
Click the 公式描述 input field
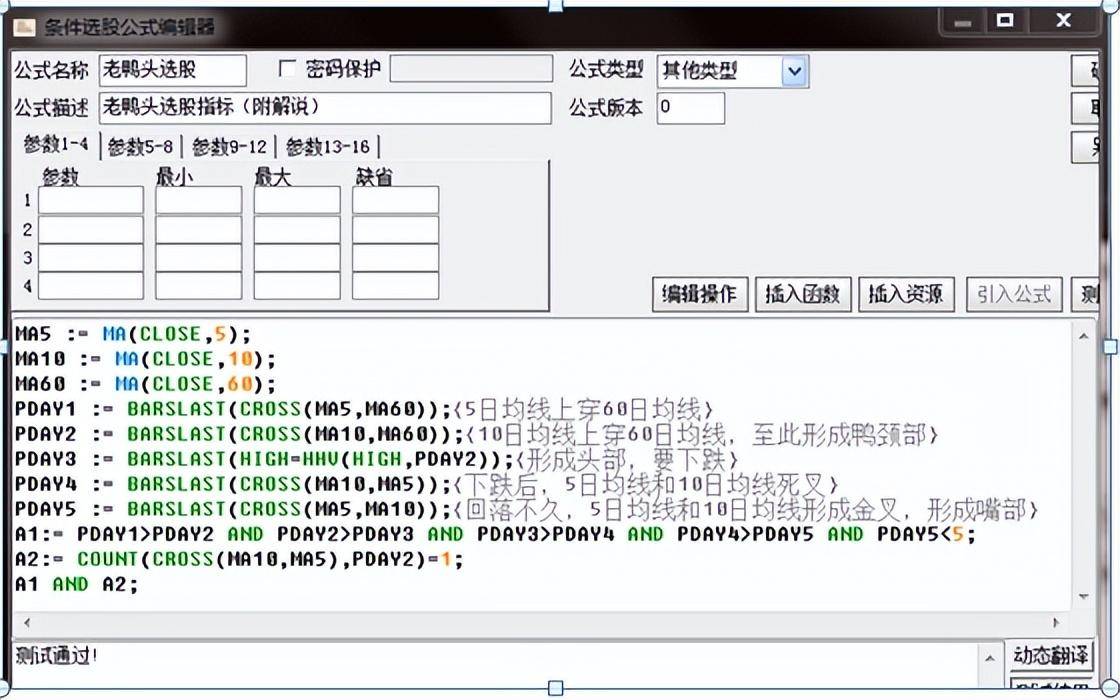(x=325, y=108)
